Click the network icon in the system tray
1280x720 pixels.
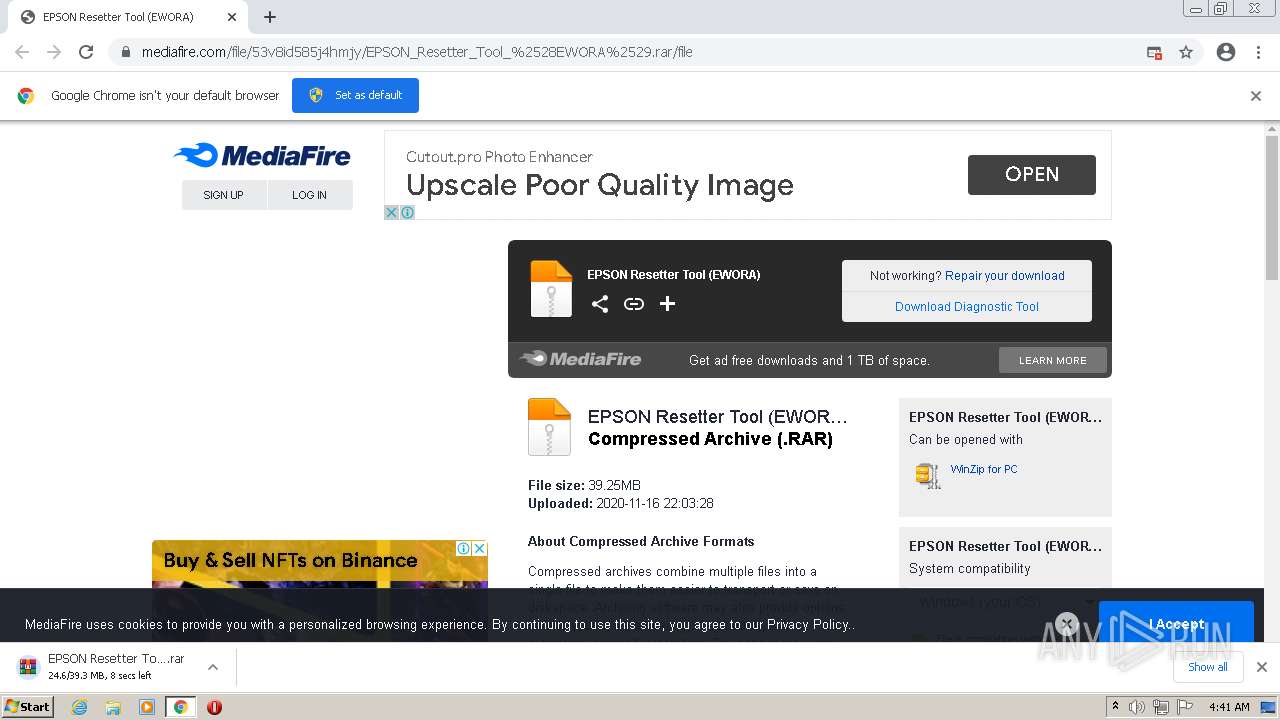pyautogui.click(x=1160, y=707)
